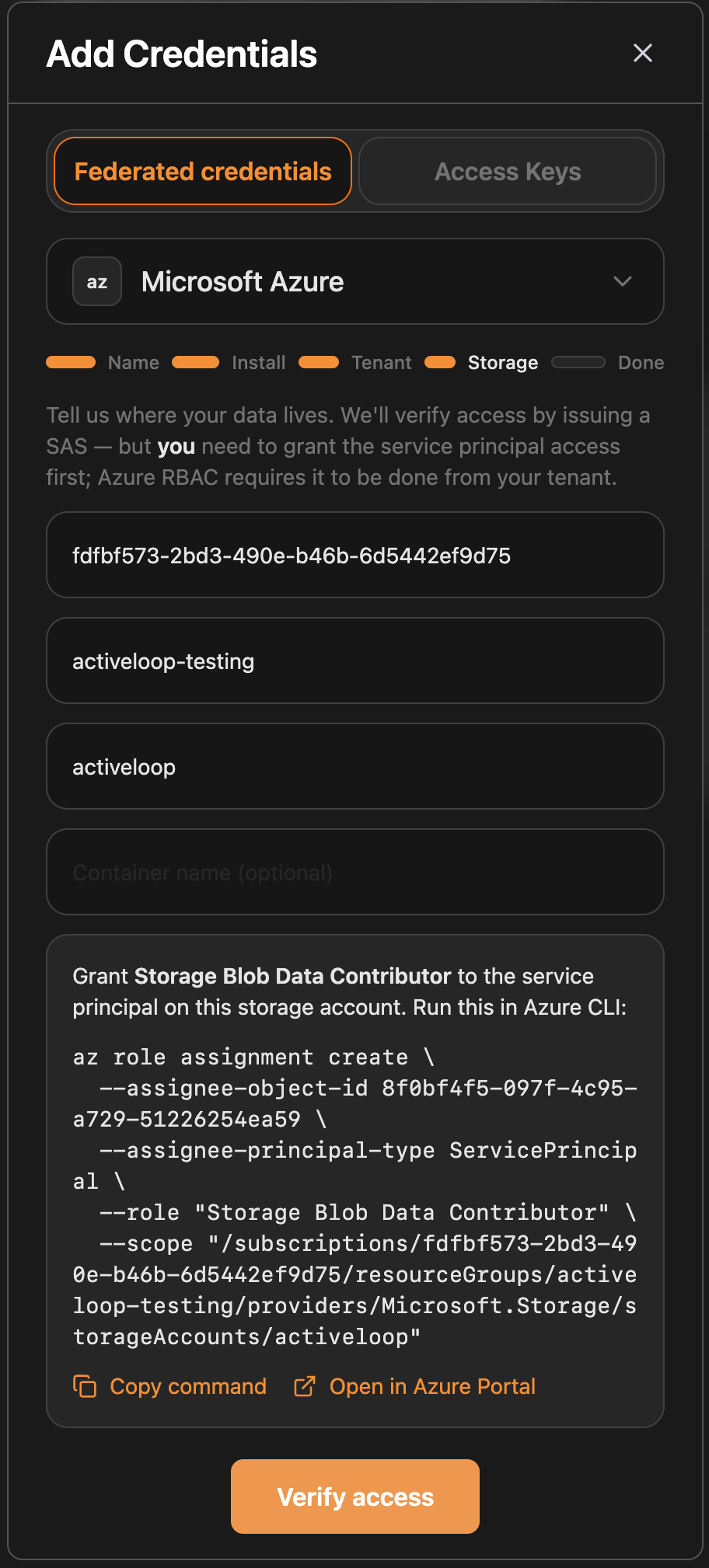
Task: Select the Done step progress bar
Action: [x=578, y=362]
